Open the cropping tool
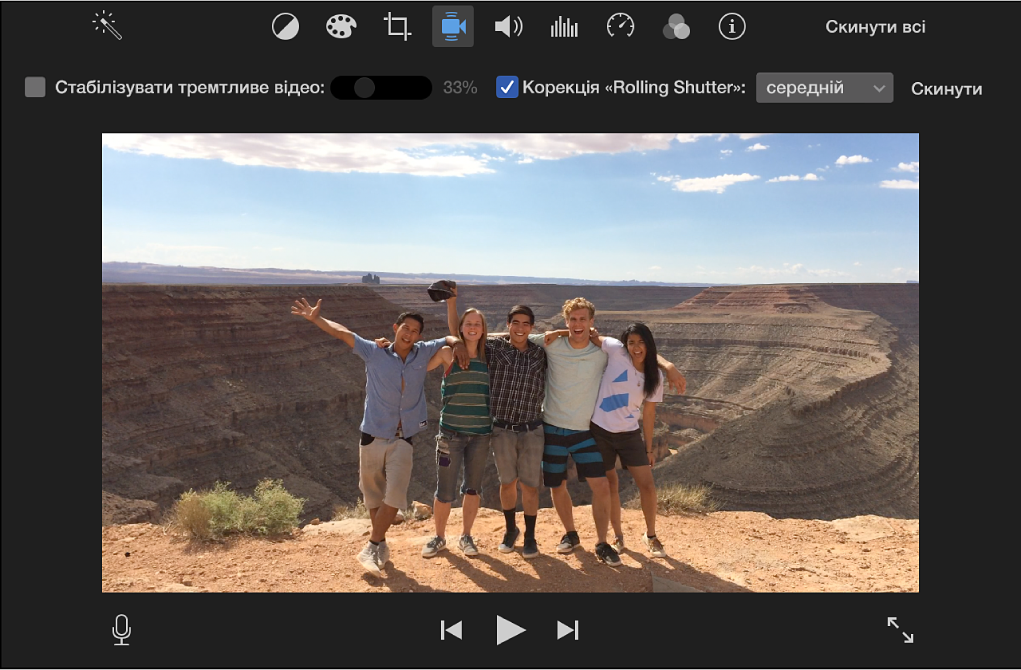 pyautogui.click(x=397, y=27)
